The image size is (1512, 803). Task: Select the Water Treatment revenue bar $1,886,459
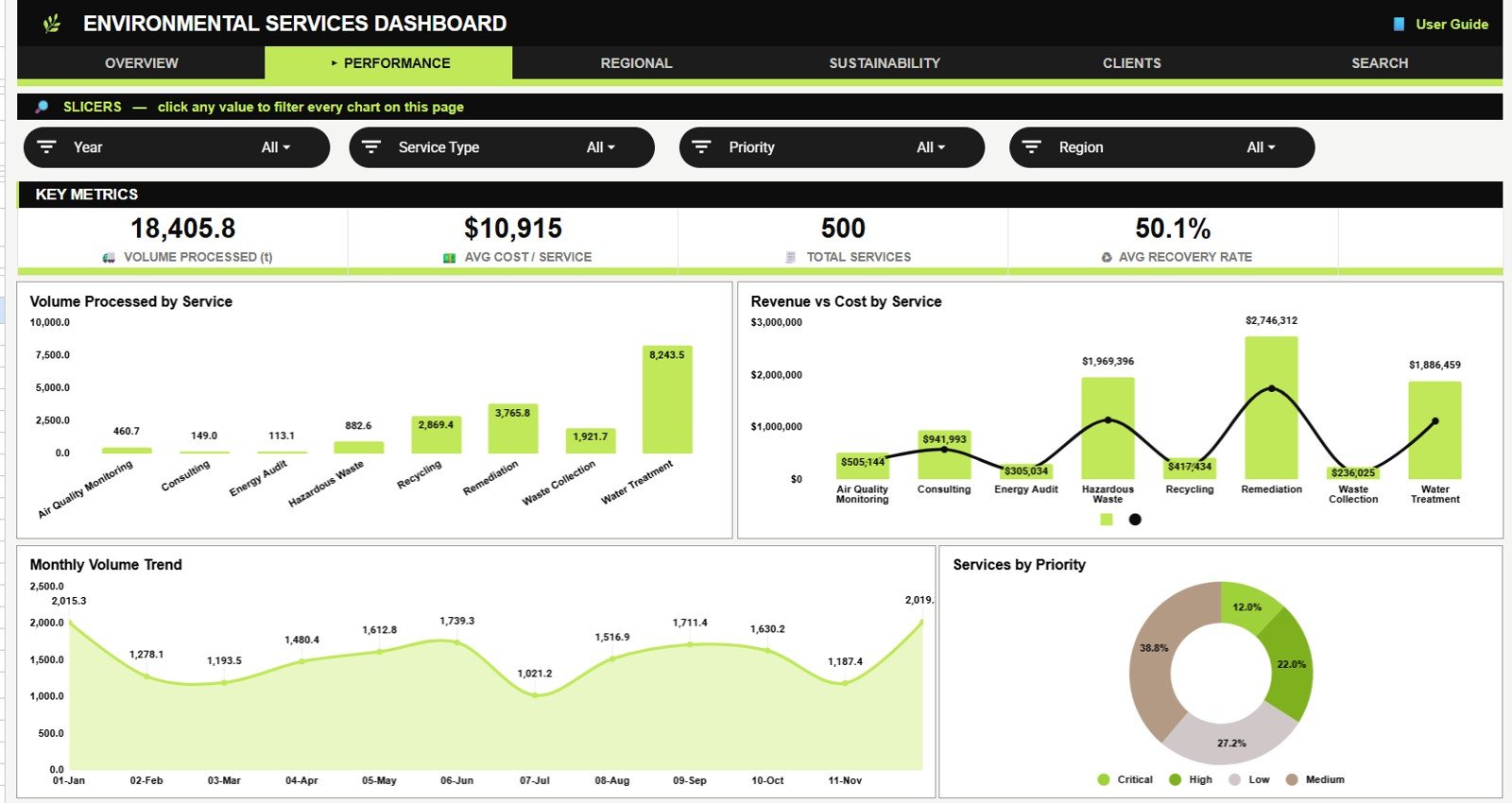tap(1435, 431)
